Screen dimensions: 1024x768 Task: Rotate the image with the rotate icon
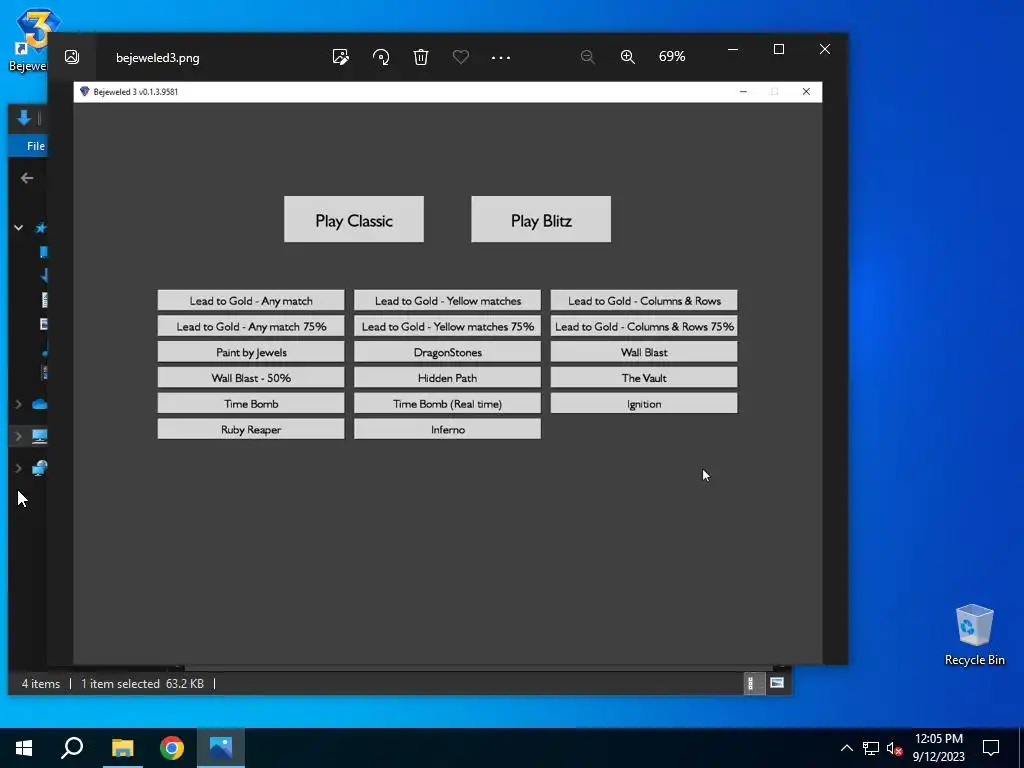click(381, 57)
